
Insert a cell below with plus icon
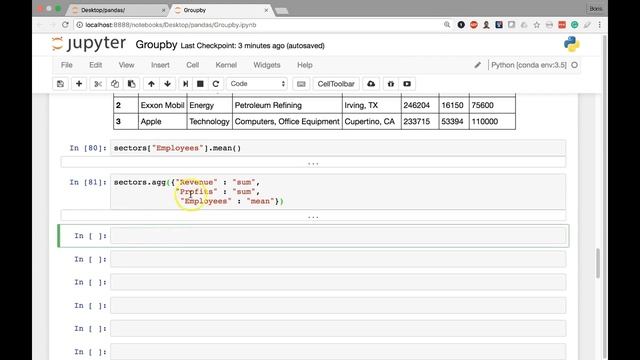coord(79,84)
